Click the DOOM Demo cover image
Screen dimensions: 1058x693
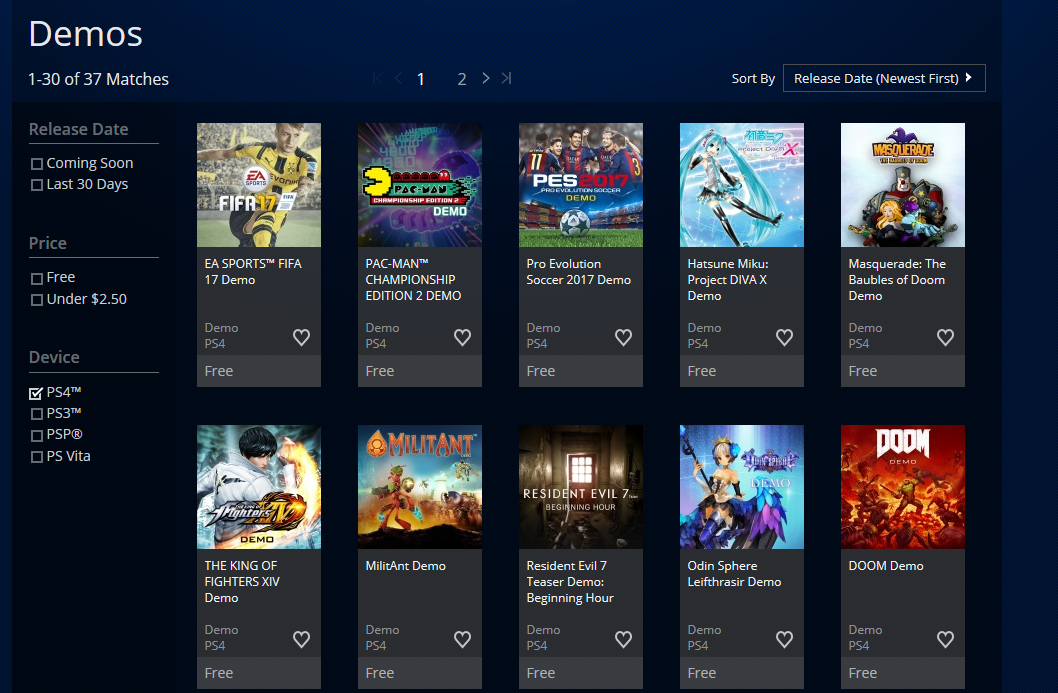(903, 487)
